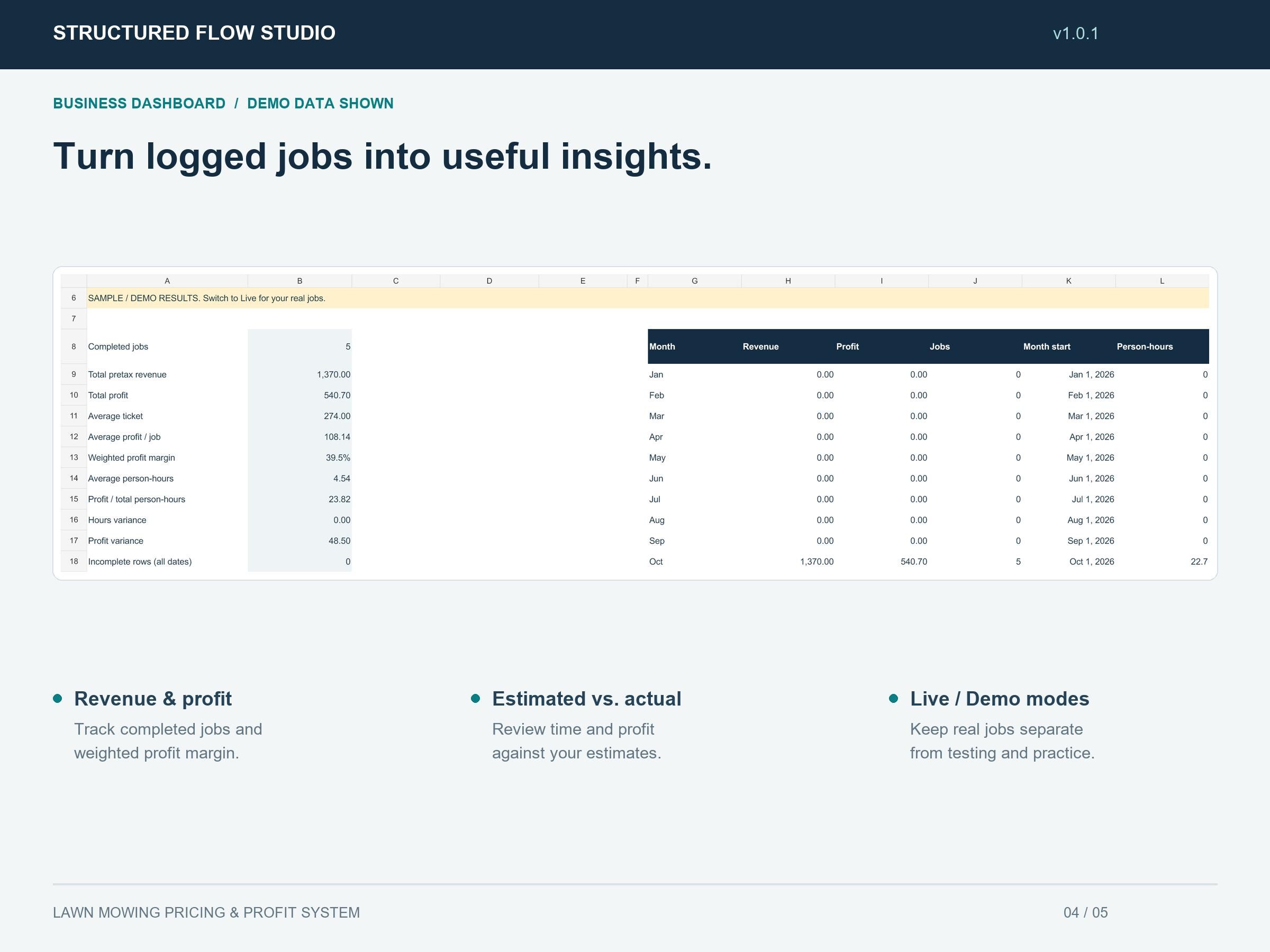Click the Jobs table header
This screenshot has height=952, width=1270.
pyautogui.click(x=975, y=346)
